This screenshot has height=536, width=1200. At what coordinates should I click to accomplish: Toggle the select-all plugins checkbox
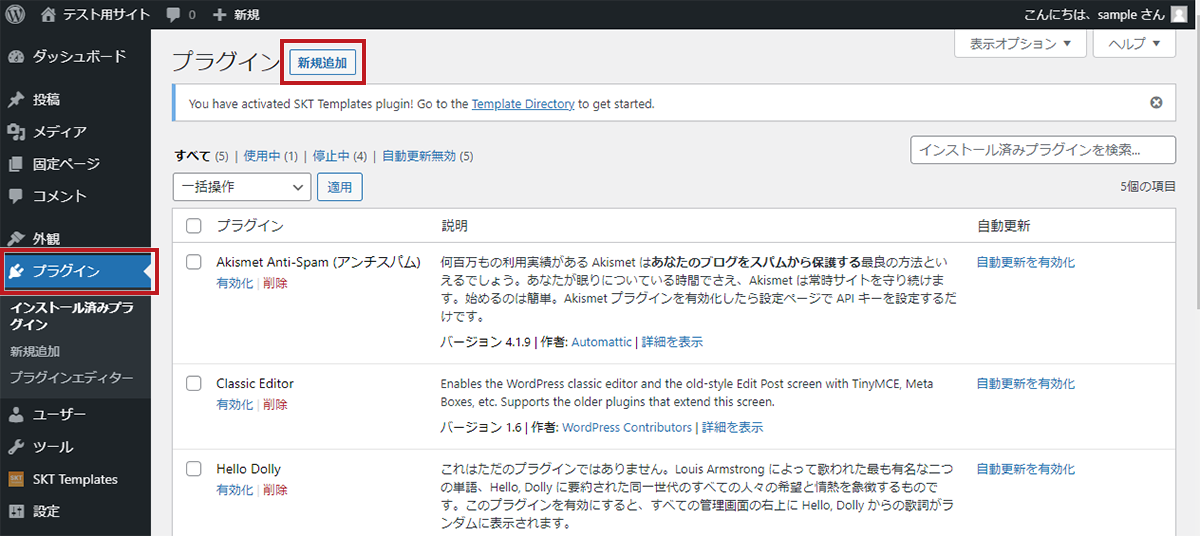point(194,226)
